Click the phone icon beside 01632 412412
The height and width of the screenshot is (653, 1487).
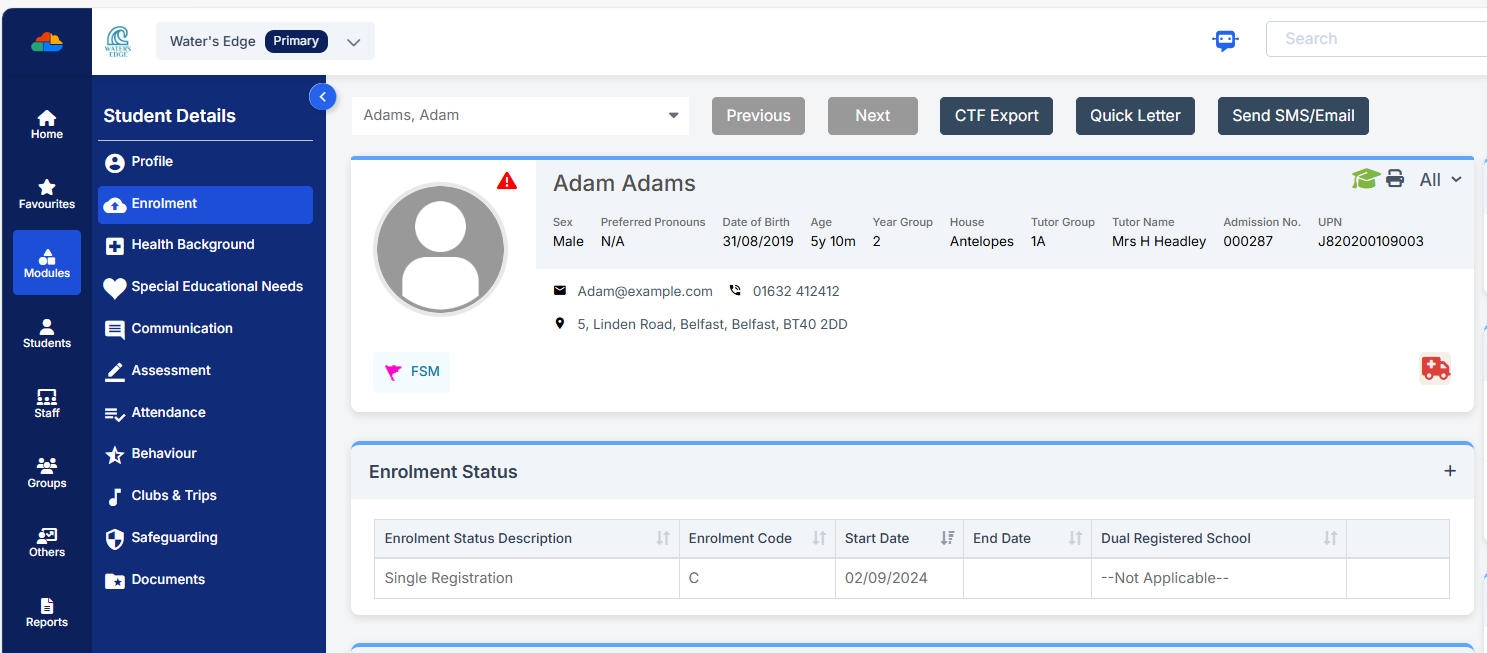coord(735,291)
